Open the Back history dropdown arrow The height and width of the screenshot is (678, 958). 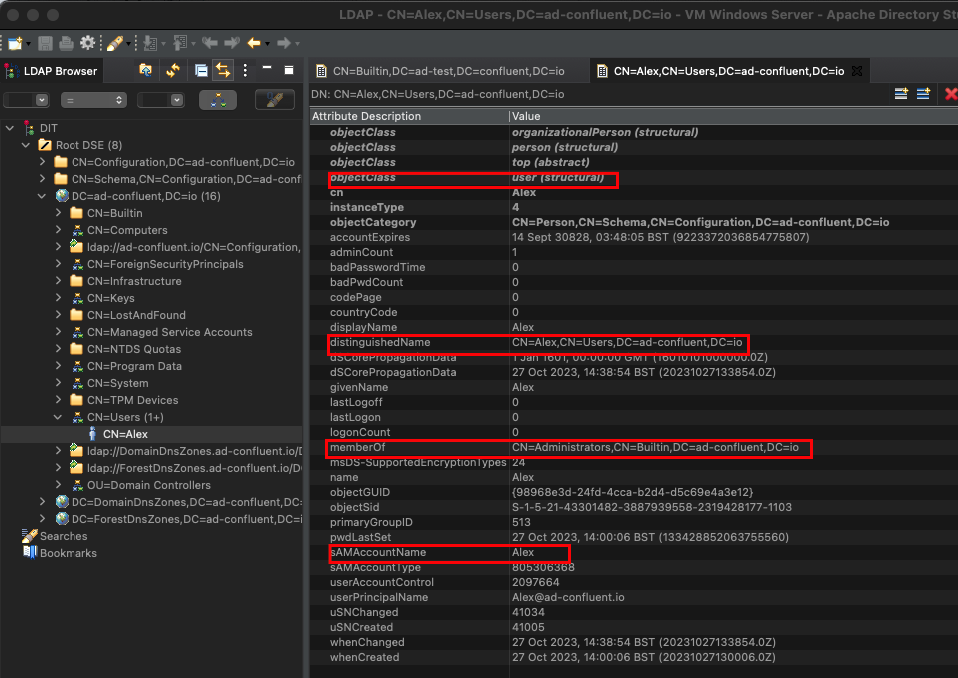(x=267, y=44)
